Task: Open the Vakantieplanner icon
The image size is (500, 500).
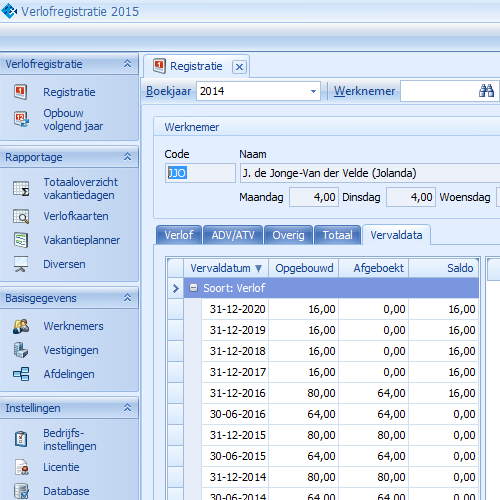Action: 21,240
